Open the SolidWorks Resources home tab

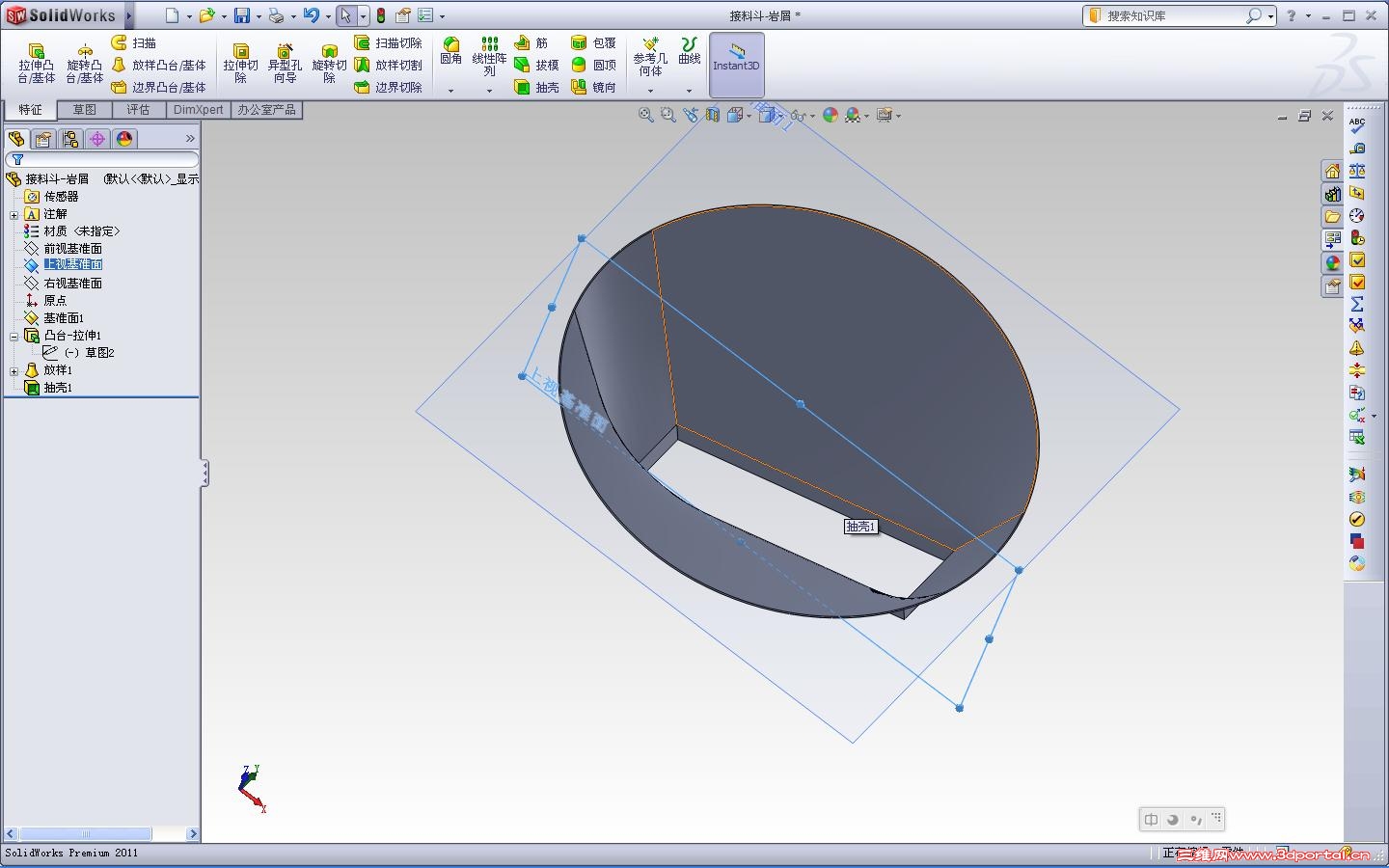pyautogui.click(x=1333, y=172)
